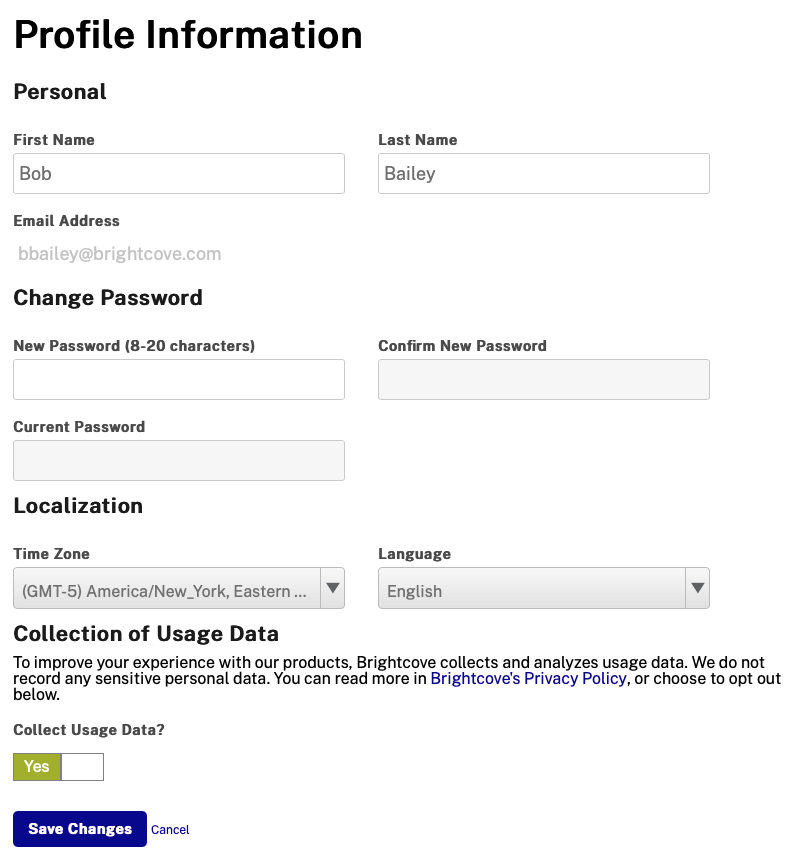Click the Current Password label
This screenshot has width=800, height=864.
[79, 427]
